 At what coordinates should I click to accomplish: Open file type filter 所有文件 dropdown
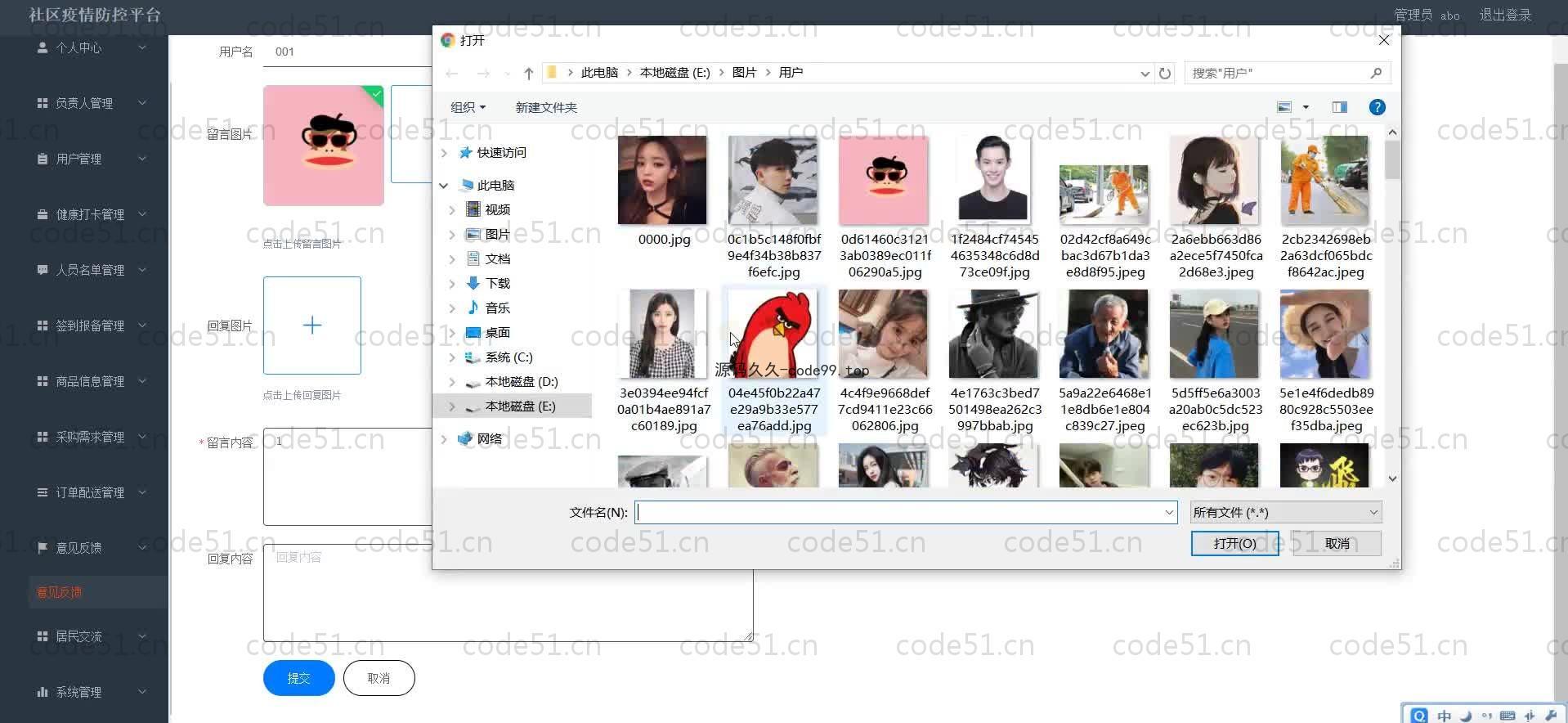(x=1286, y=513)
